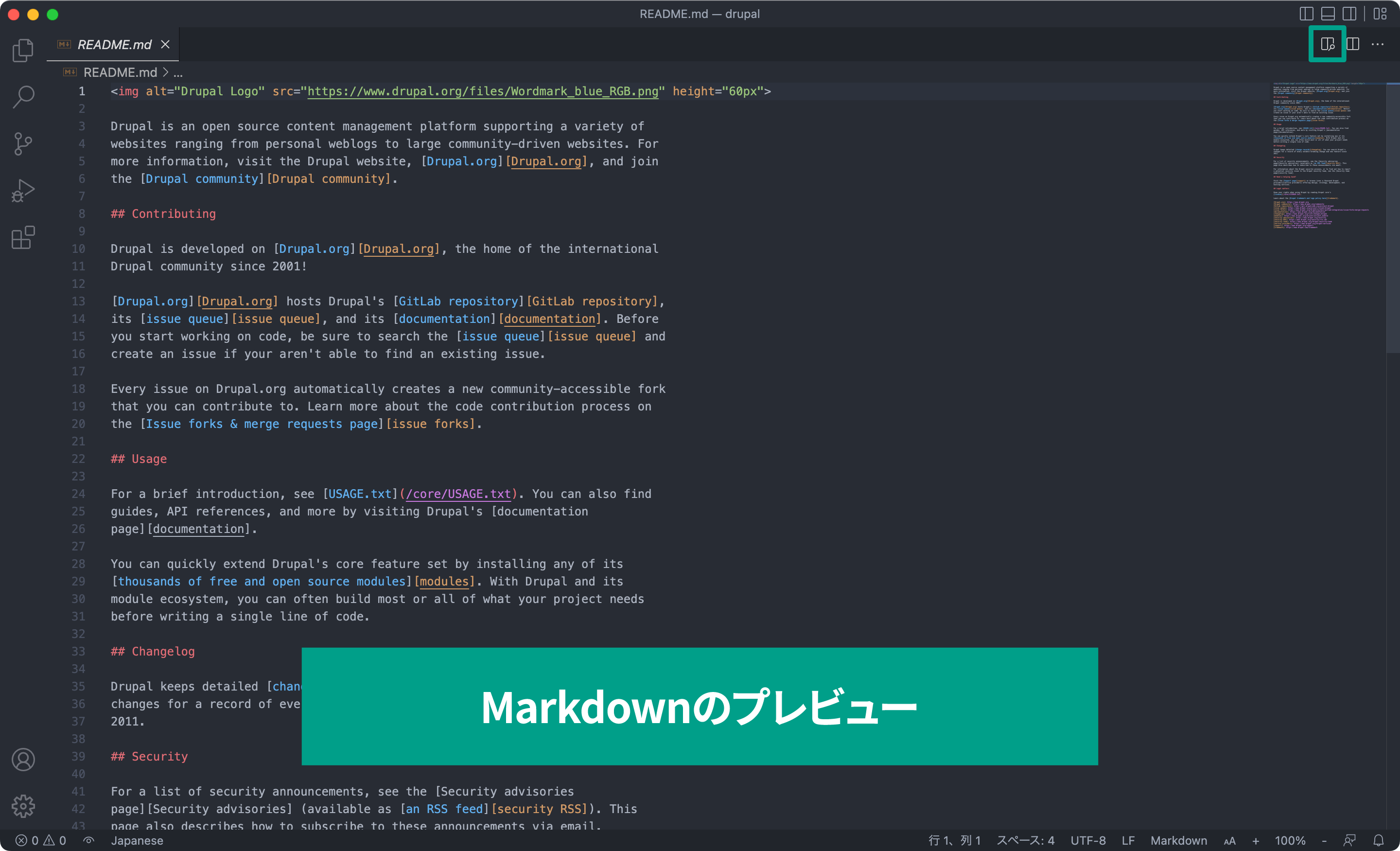Click line number 1 in the gutter
The width and height of the screenshot is (1400, 851).
(82, 91)
